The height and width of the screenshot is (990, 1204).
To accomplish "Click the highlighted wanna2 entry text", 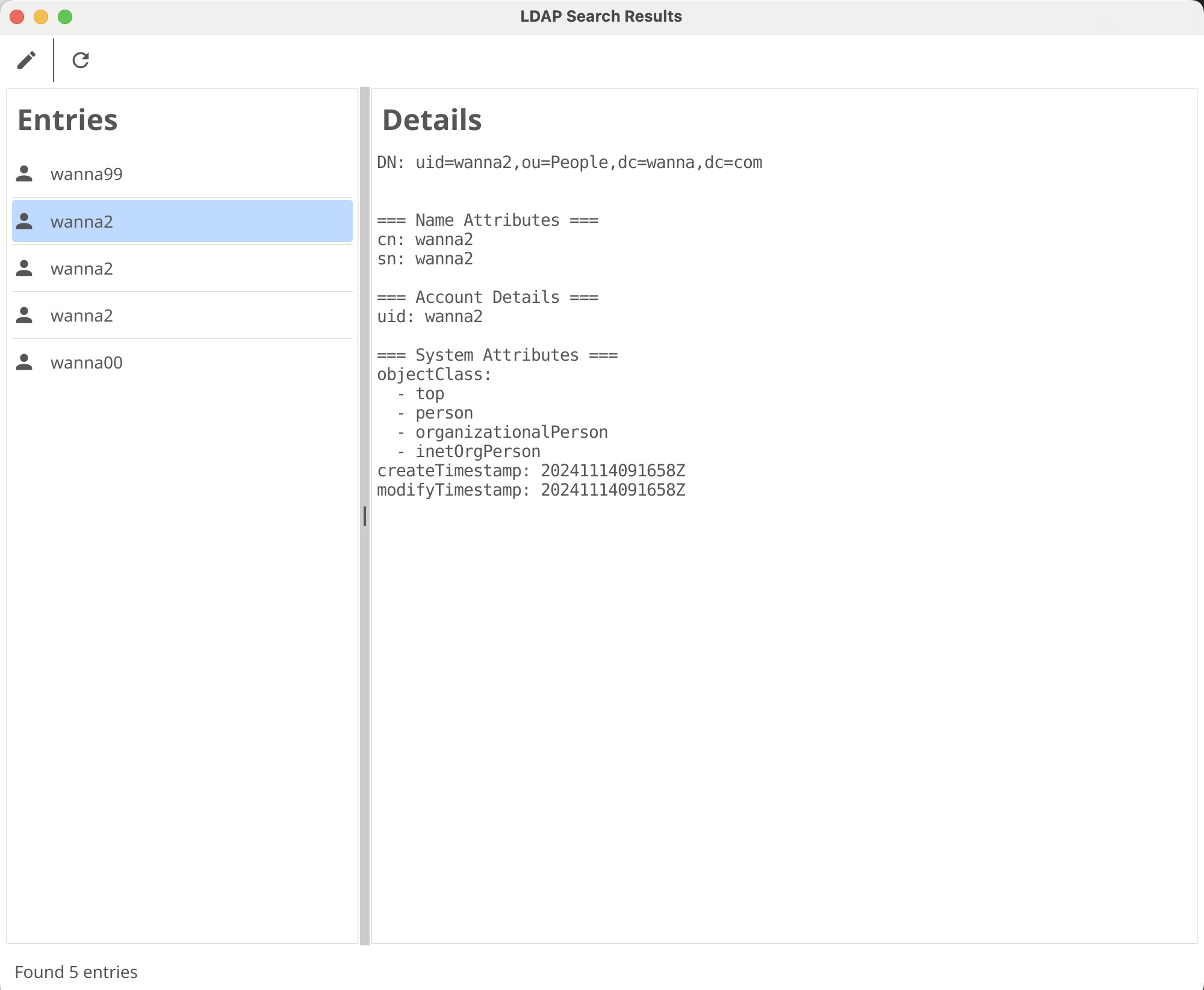I will (x=82, y=222).
